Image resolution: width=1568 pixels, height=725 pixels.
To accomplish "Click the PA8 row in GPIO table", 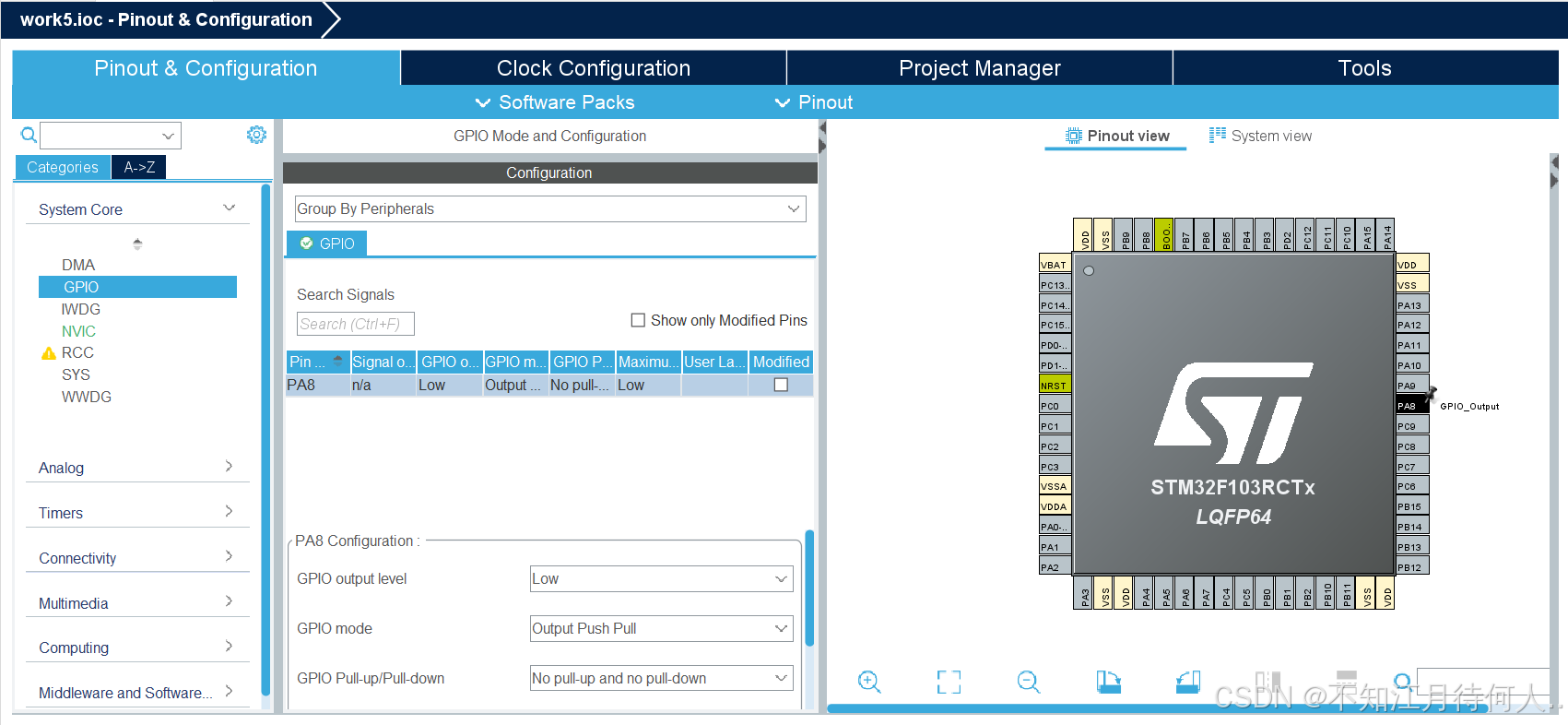I will [x=550, y=385].
